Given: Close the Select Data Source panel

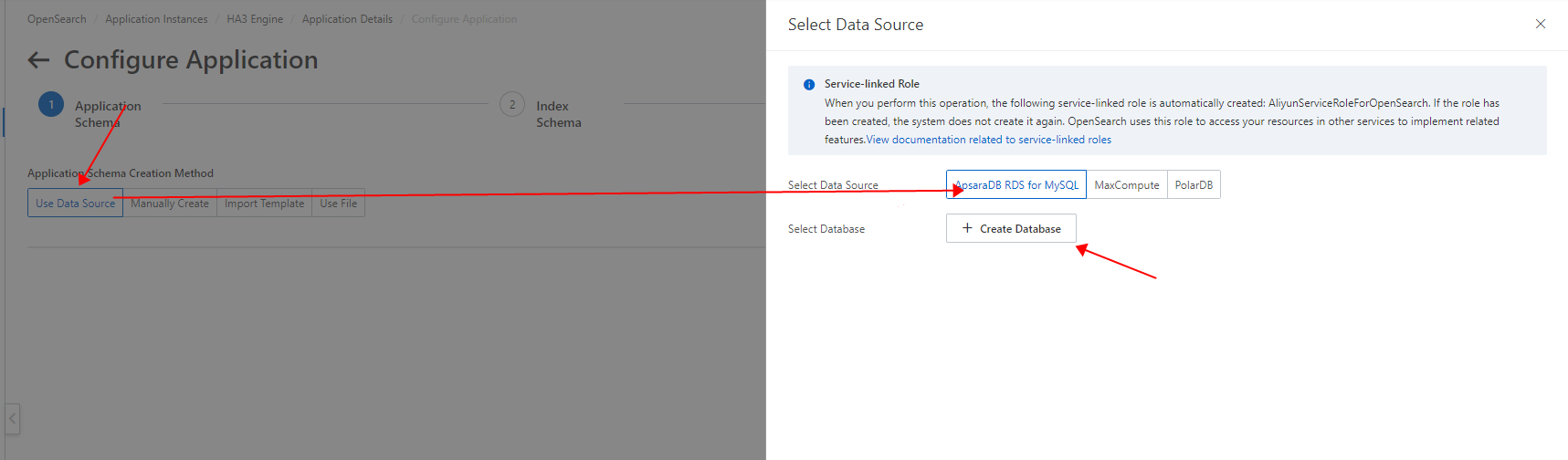Looking at the screenshot, I should point(1540,25).
